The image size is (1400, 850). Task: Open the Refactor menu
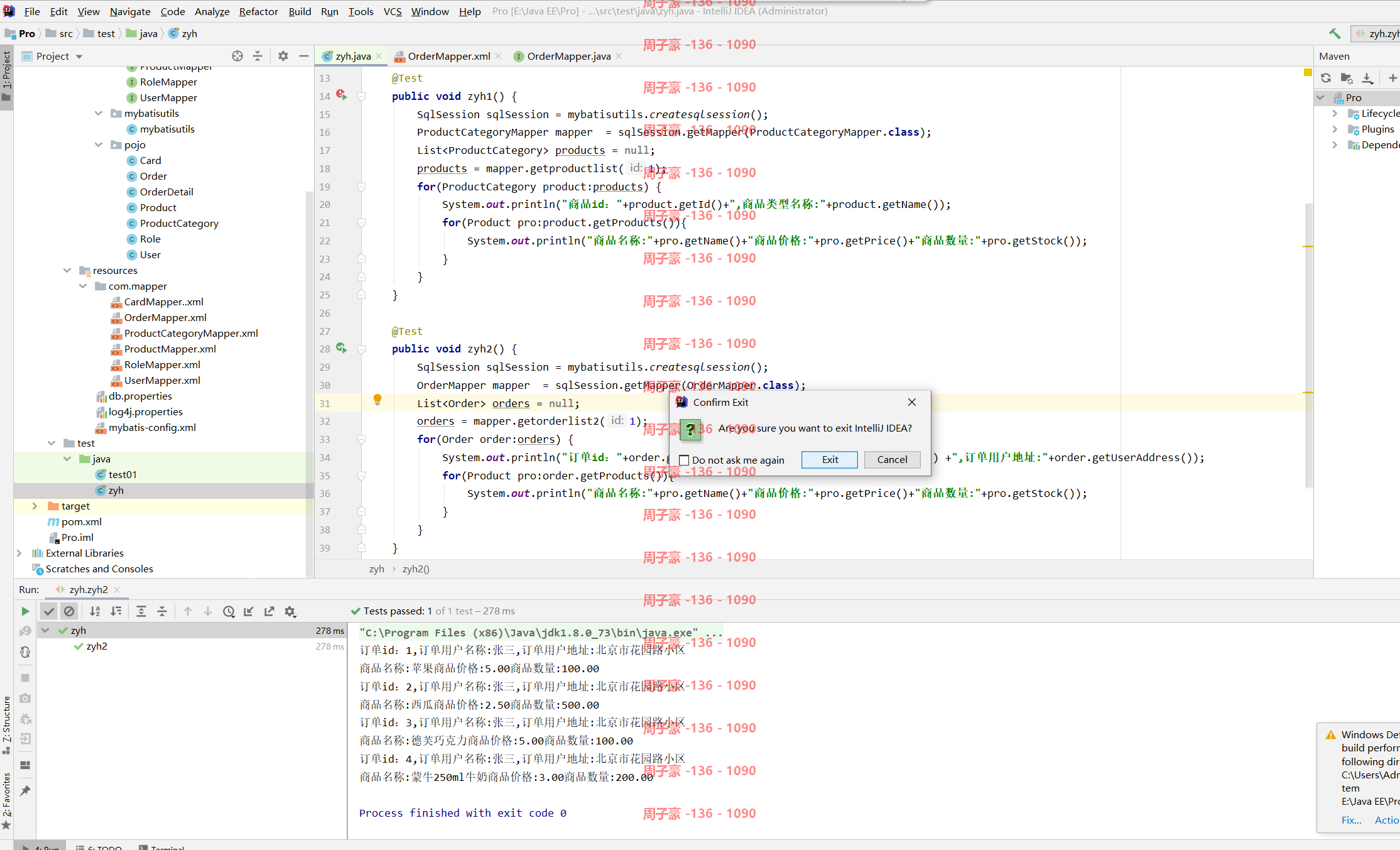[x=258, y=11]
